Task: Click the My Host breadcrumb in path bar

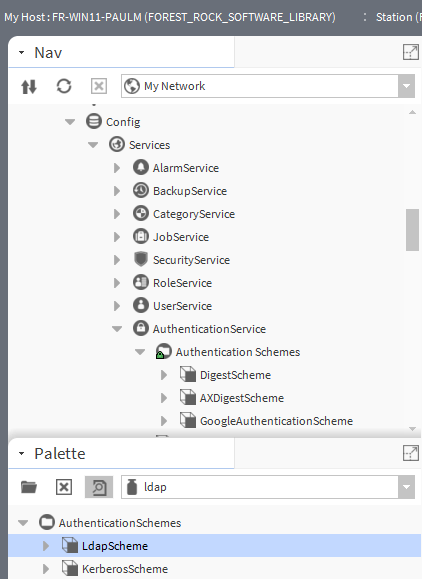Action: pos(170,17)
